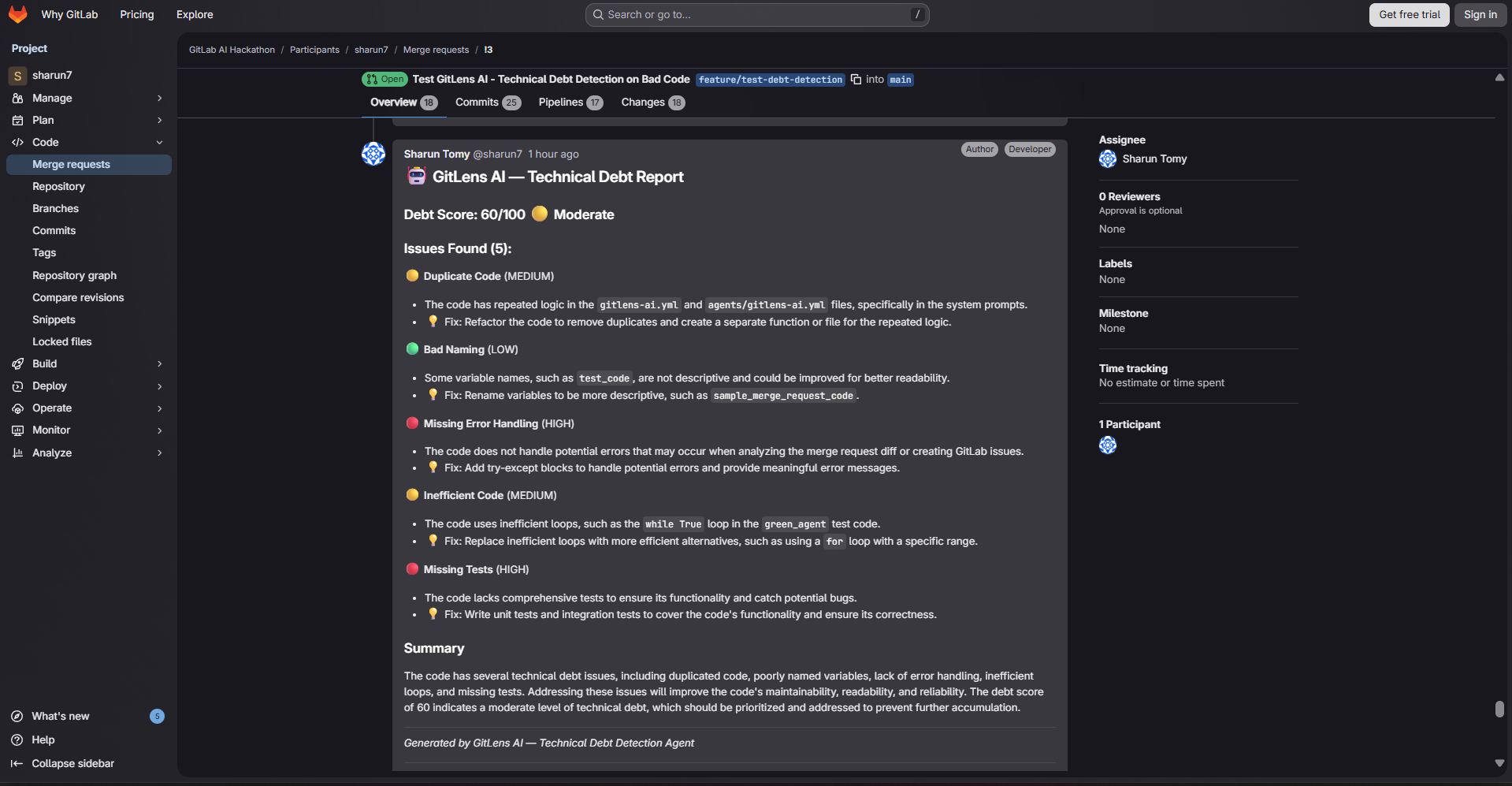Copy the source branch name icon
This screenshot has width=1512, height=786.
(856, 80)
